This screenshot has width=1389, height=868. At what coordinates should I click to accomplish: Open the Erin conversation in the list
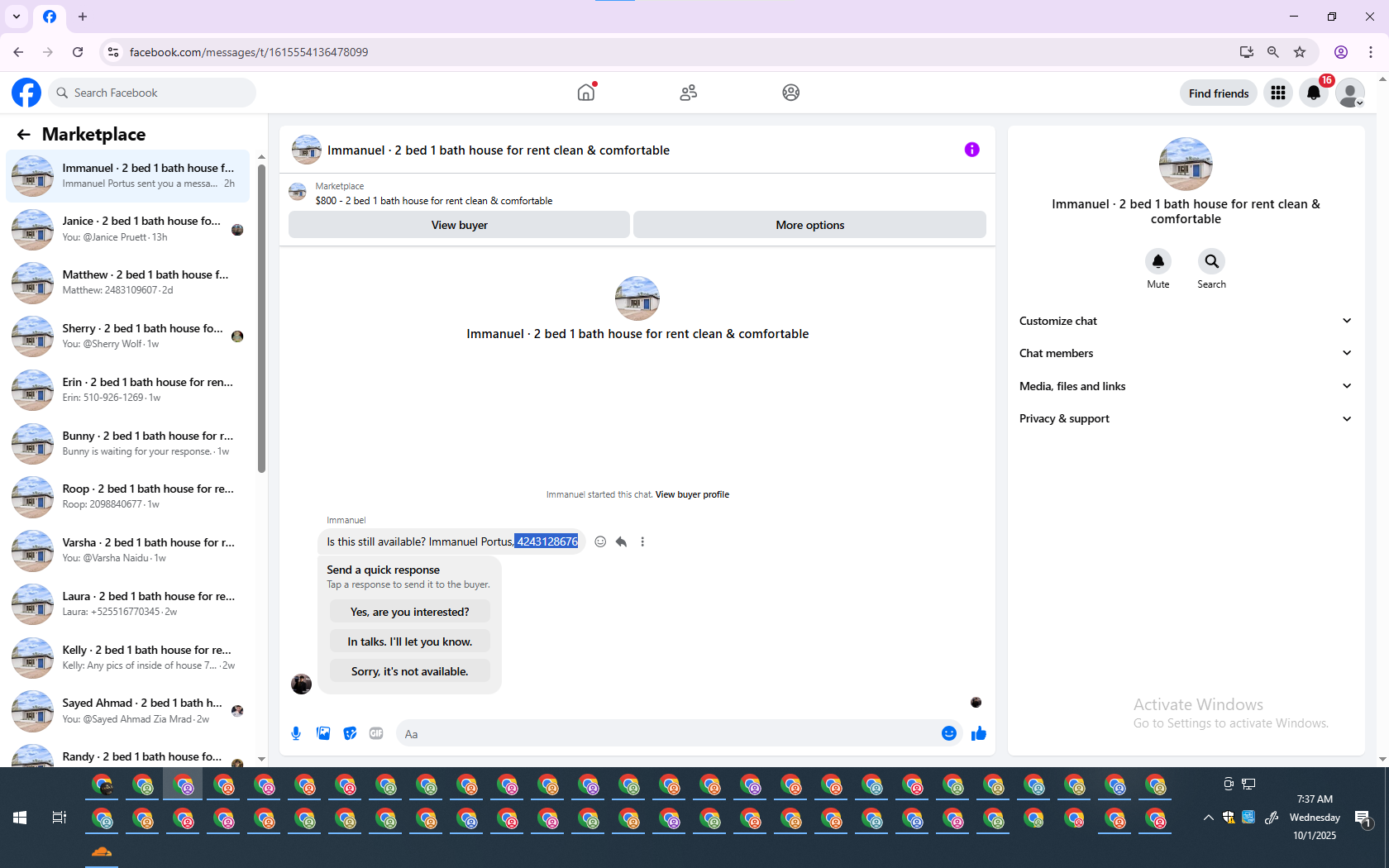point(128,390)
